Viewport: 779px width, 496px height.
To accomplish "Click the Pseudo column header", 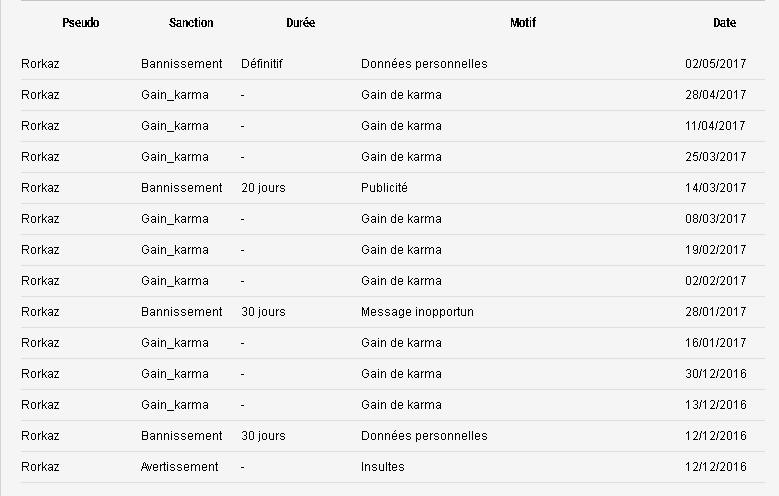I will click(80, 23).
